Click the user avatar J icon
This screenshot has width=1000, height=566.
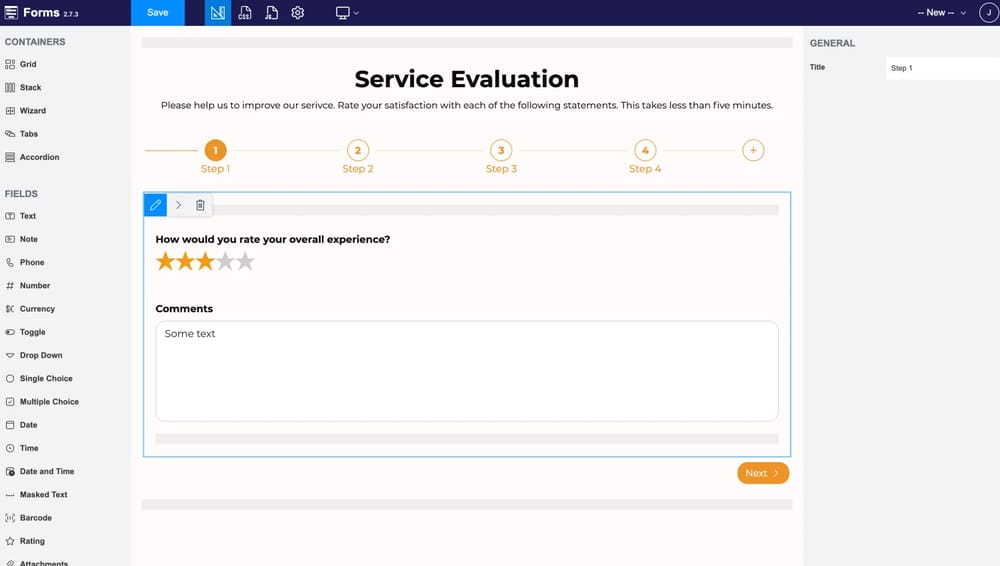[x=986, y=13]
